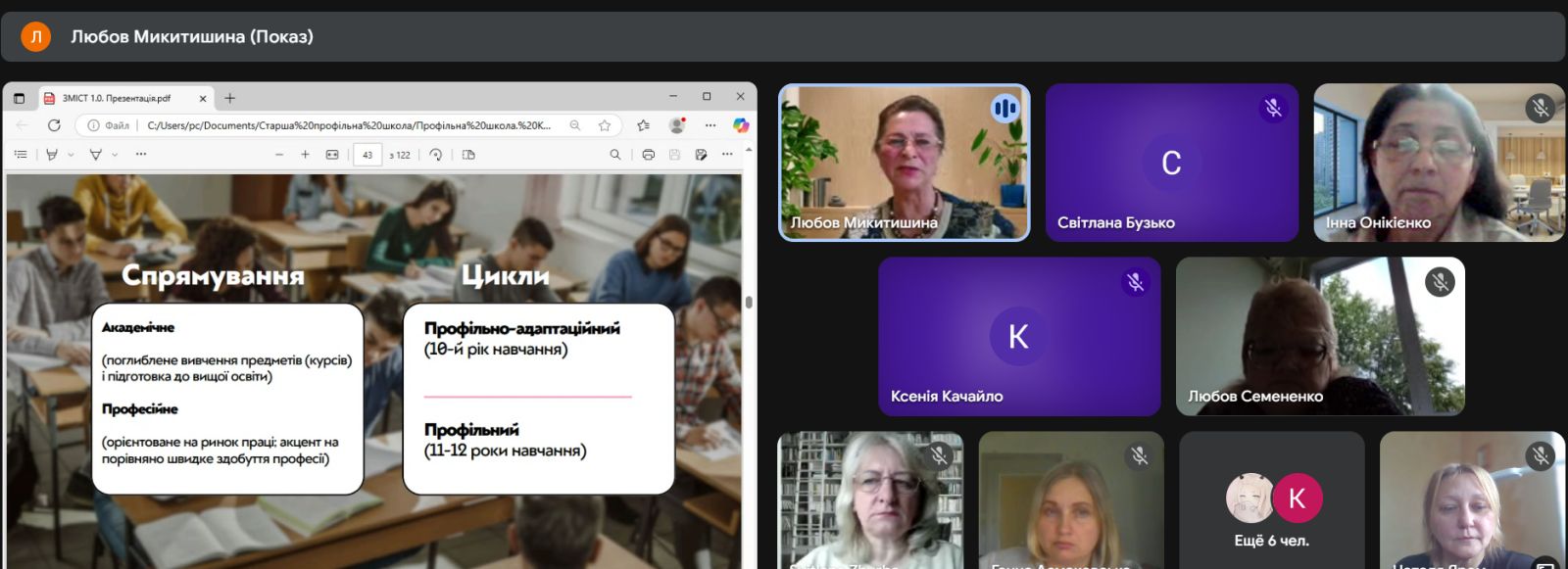Image resolution: width=1568 pixels, height=569 pixels.
Task: Zoom out of the PDF with minus
Action: pos(279,155)
